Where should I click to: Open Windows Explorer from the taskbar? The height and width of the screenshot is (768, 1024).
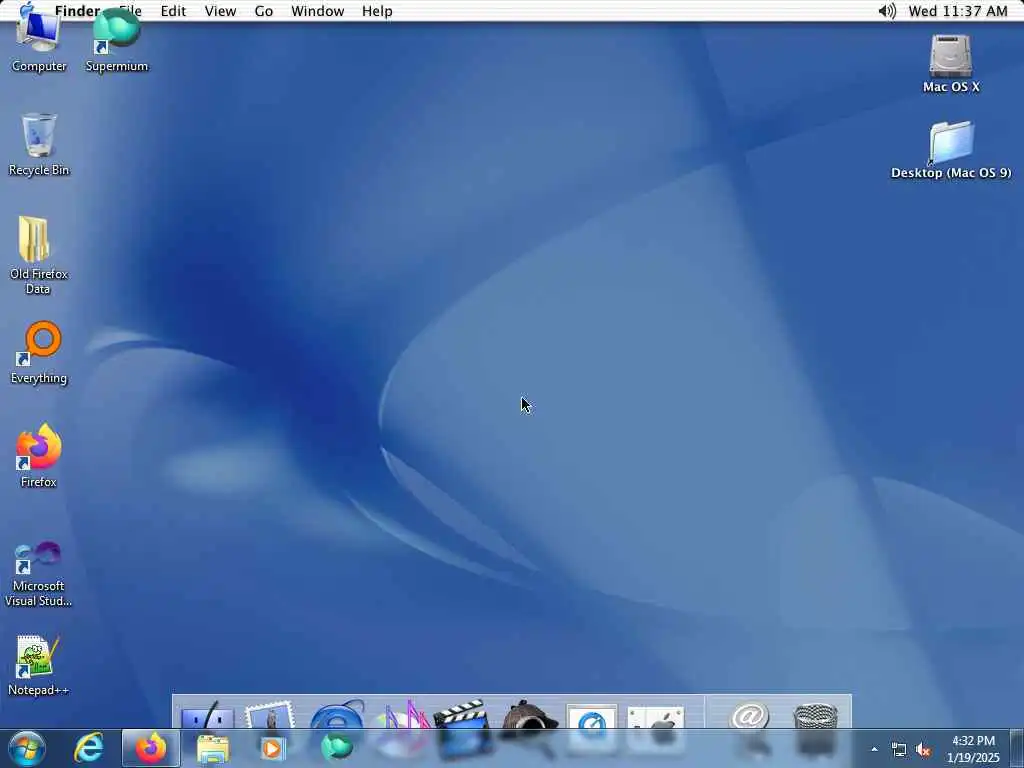(213, 748)
